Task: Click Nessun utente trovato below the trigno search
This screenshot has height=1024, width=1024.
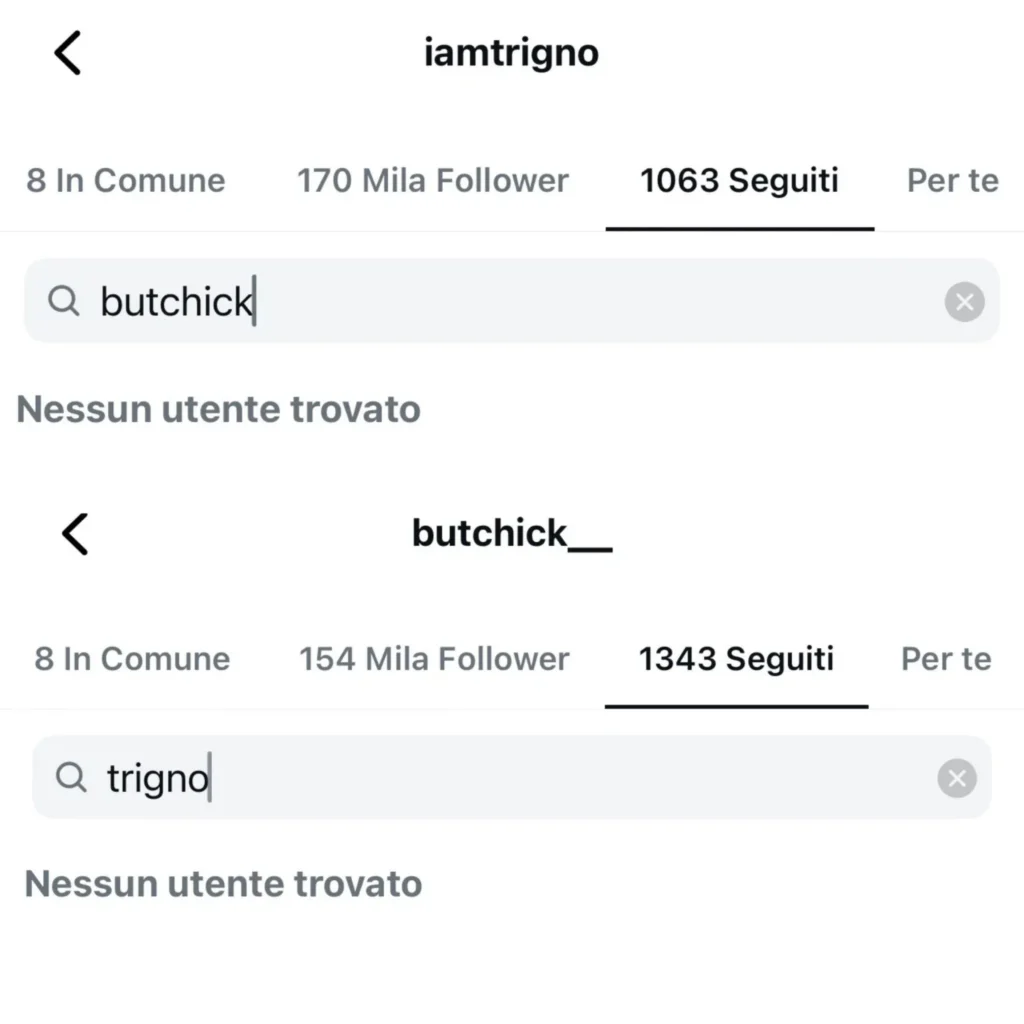Action: (x=223, y=884)
